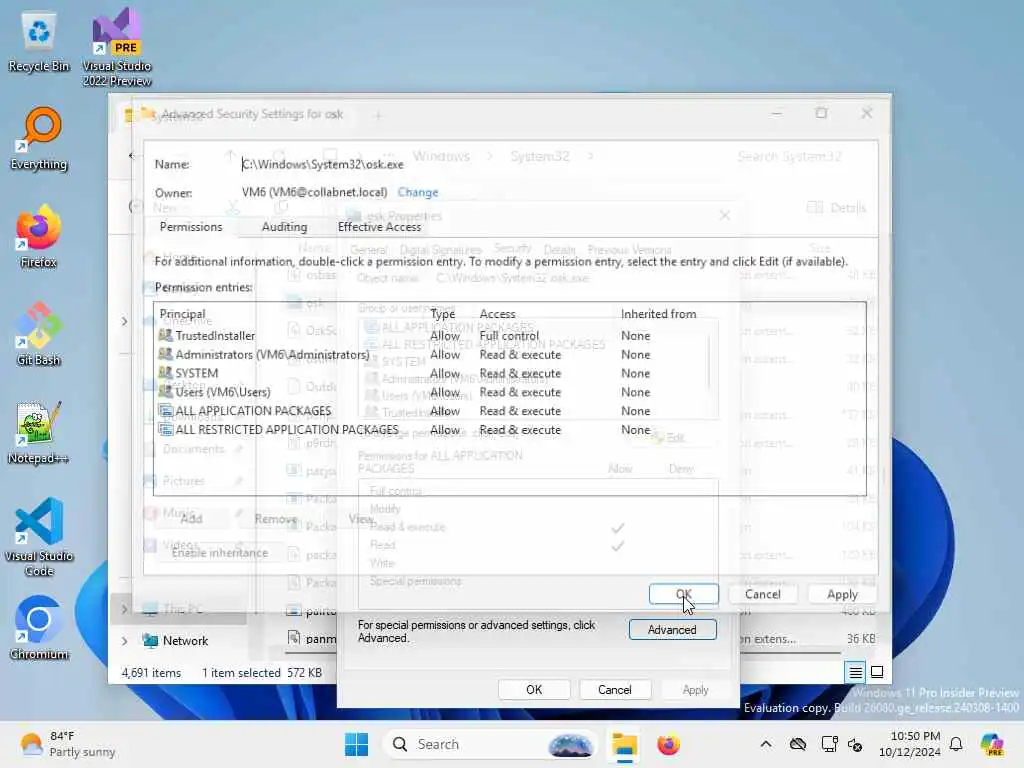Switch to the Permissions tab

[191, 227]
